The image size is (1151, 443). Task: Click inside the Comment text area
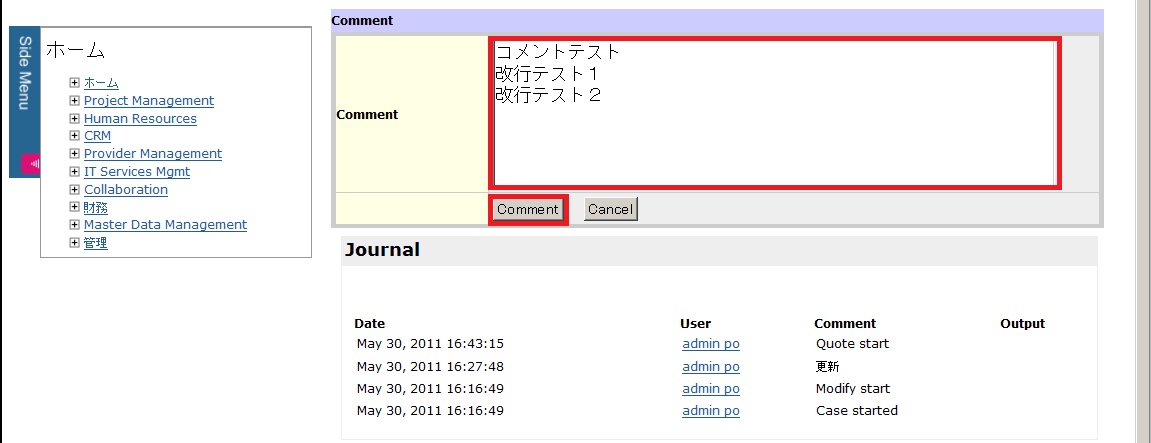tap(774, 113)
